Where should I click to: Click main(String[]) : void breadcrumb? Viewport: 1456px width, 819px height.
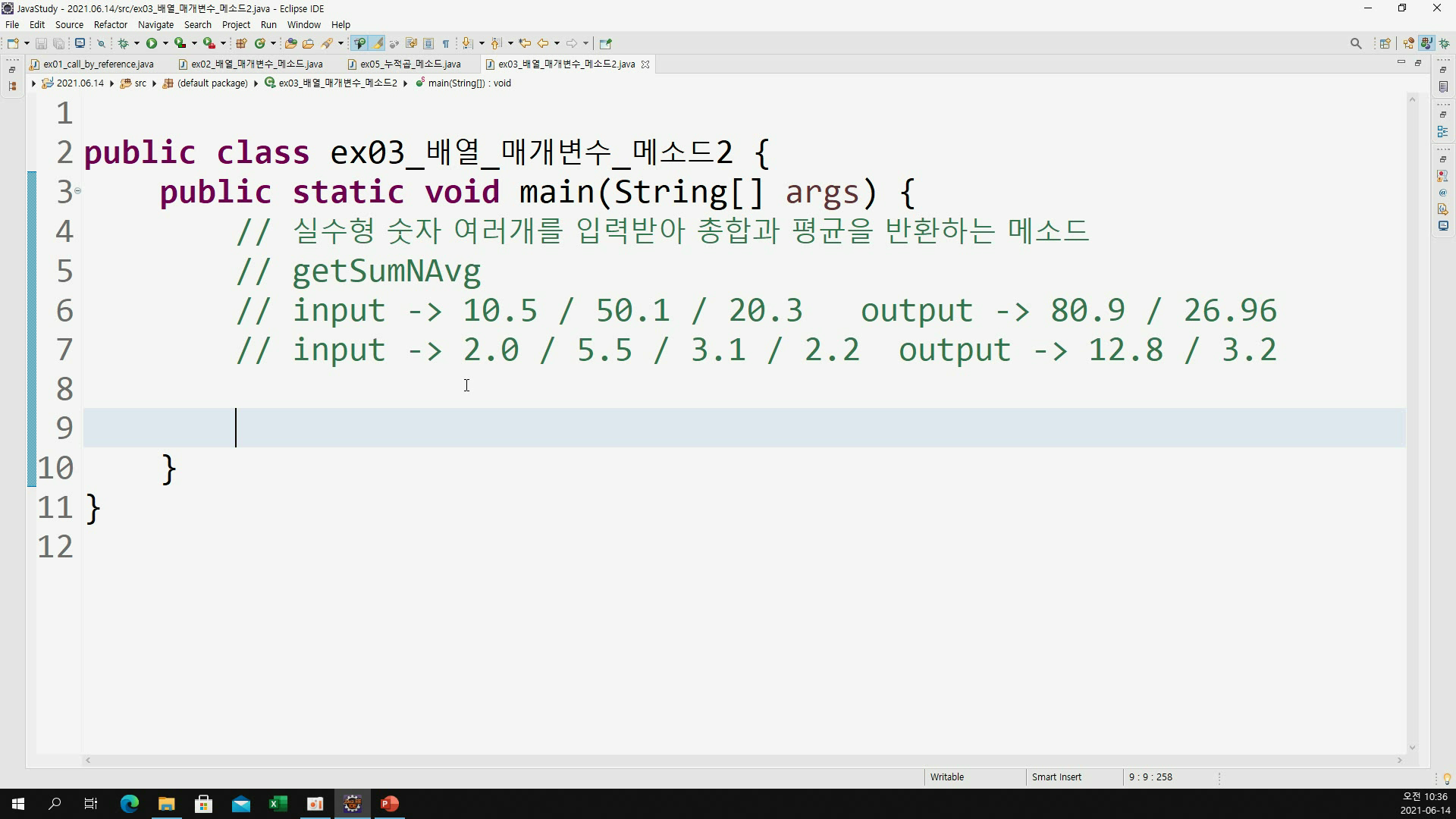469,83
